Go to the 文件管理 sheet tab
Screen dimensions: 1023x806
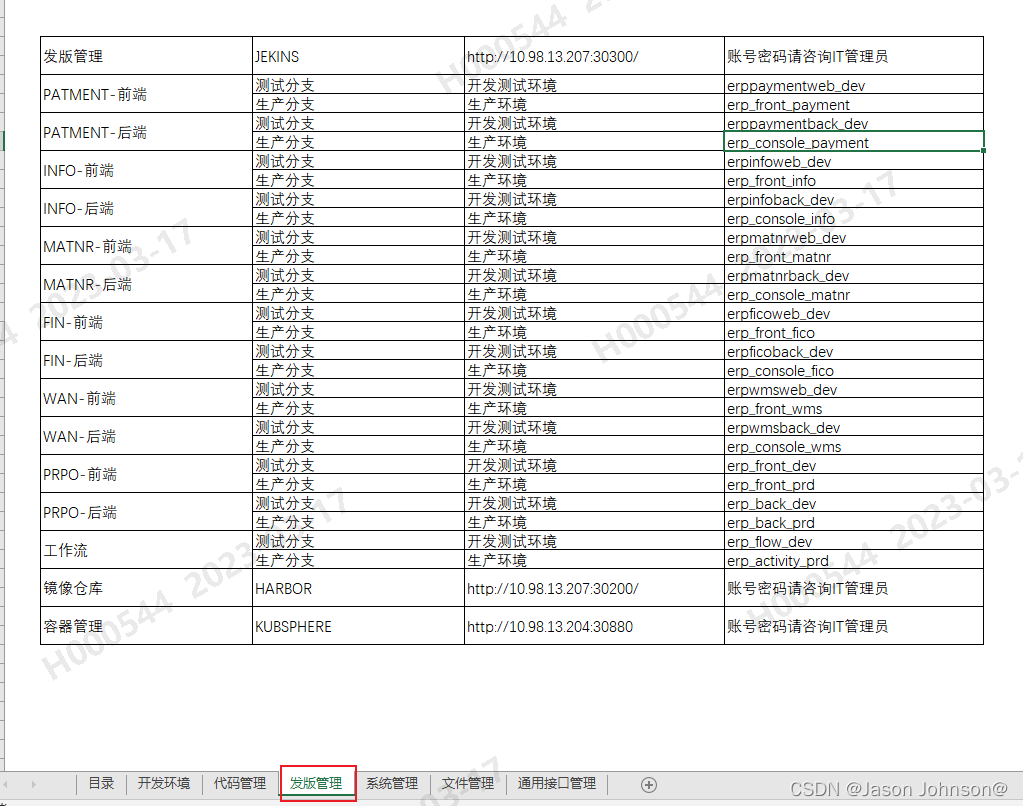(468, 783)
